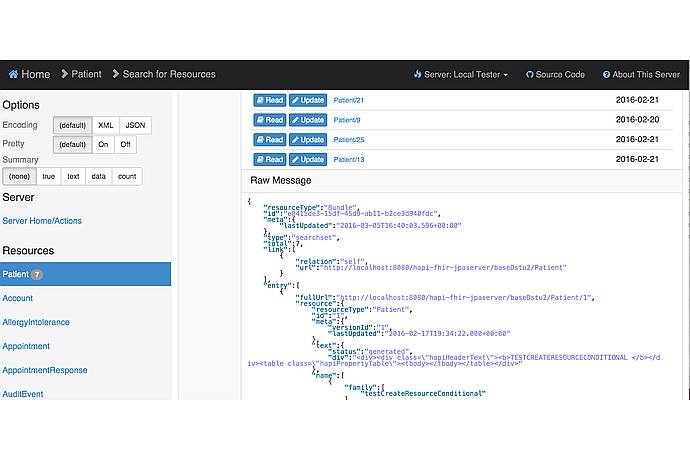Turn Pretty printing On
This screenshot has width=690, height=460.
103,144
